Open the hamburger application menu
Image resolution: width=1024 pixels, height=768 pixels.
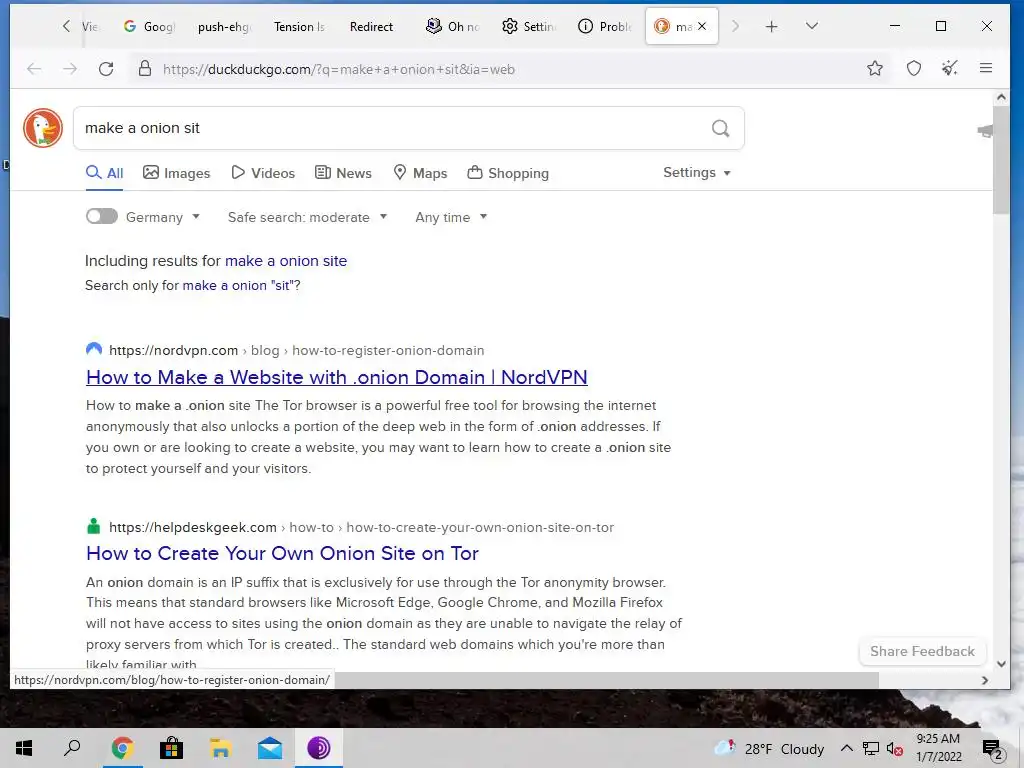pyautogui.click(x=986, y=68)
